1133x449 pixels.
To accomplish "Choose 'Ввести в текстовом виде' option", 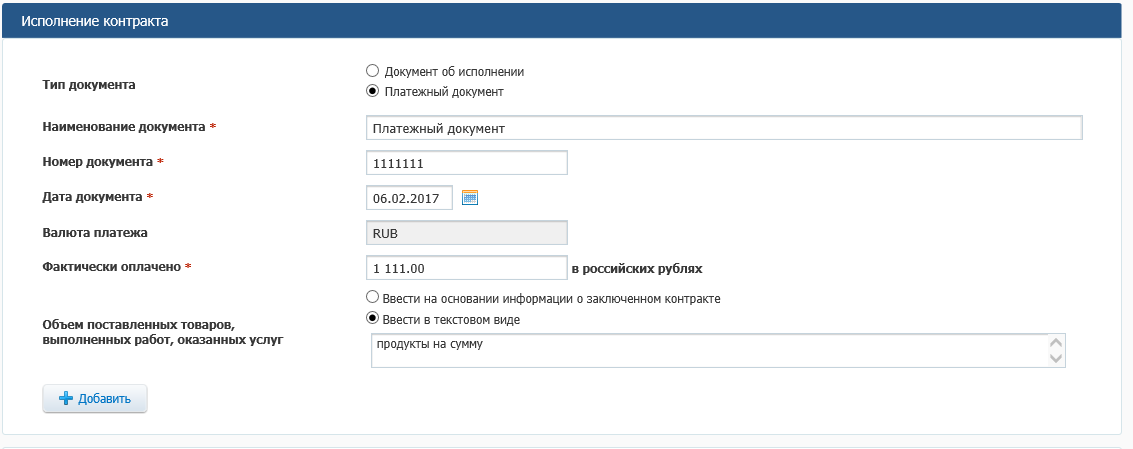I will click(x=373, y=319).
